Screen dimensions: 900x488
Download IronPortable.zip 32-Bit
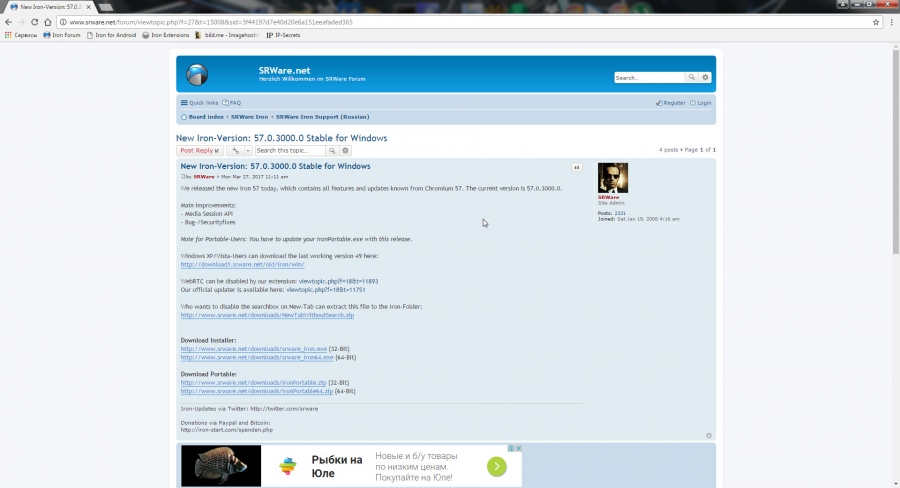tap(253, 382)
